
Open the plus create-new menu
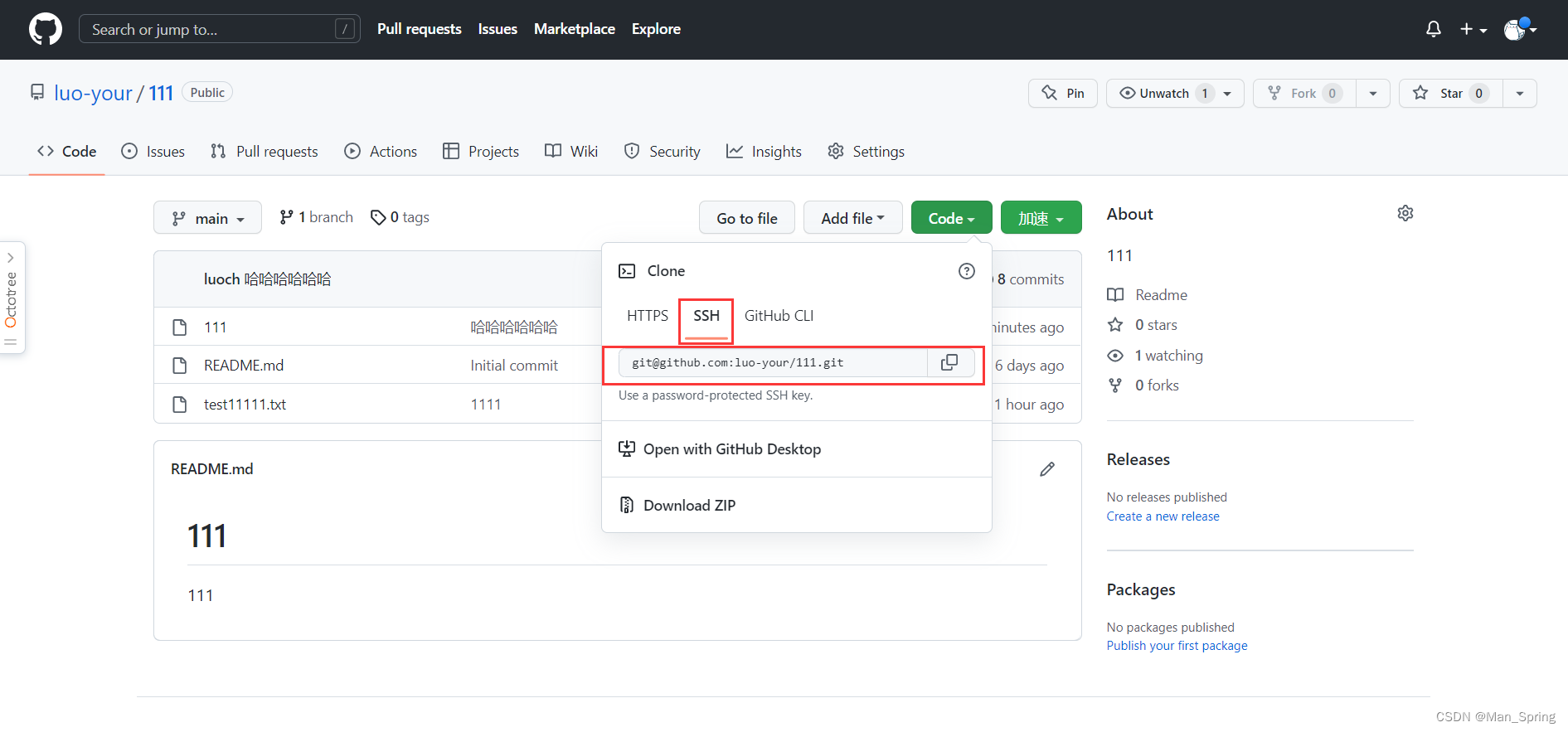1473,29
